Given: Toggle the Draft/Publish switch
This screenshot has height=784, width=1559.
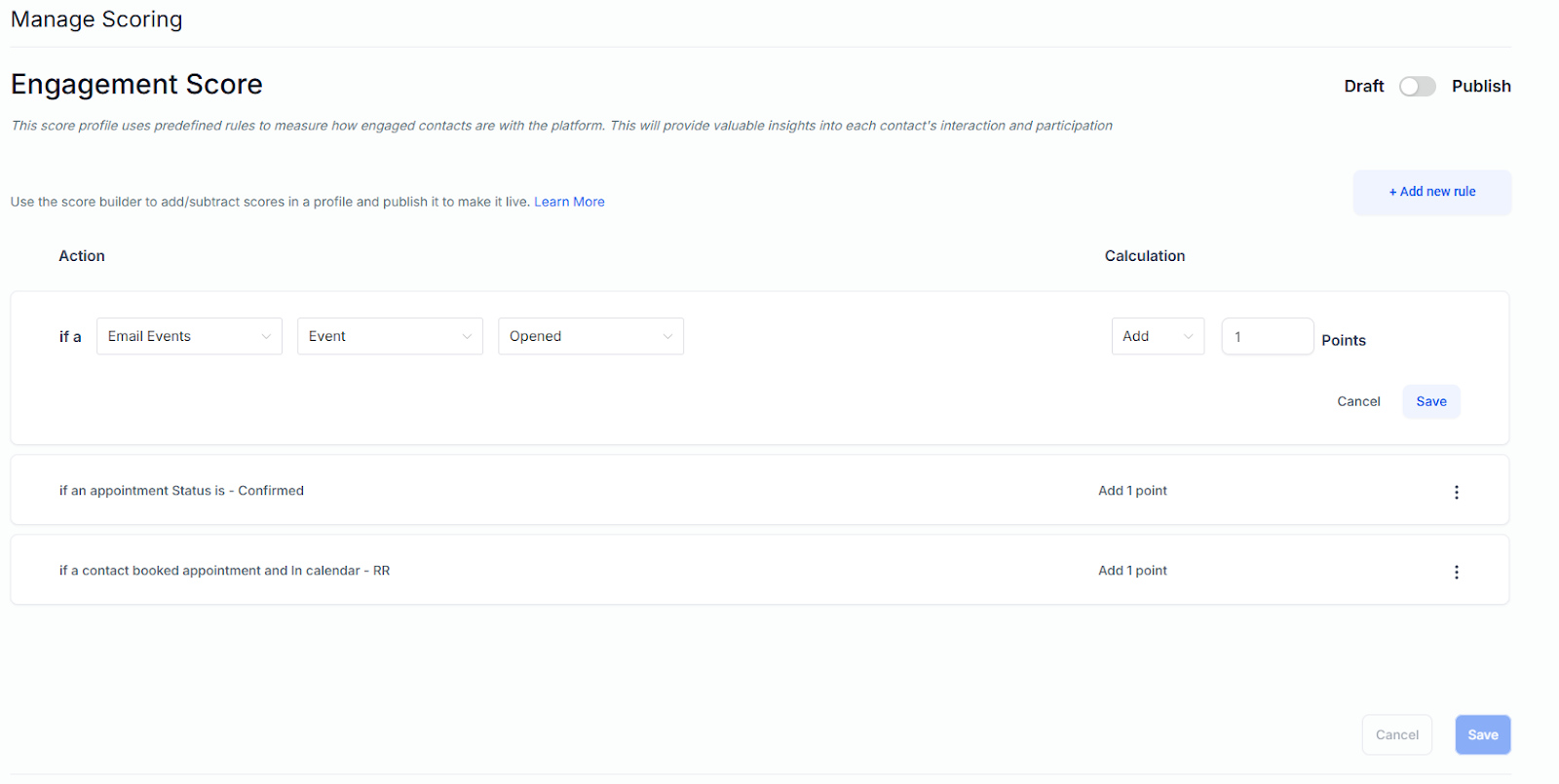Looking at the screenshot, I should tap(1417, 87).
